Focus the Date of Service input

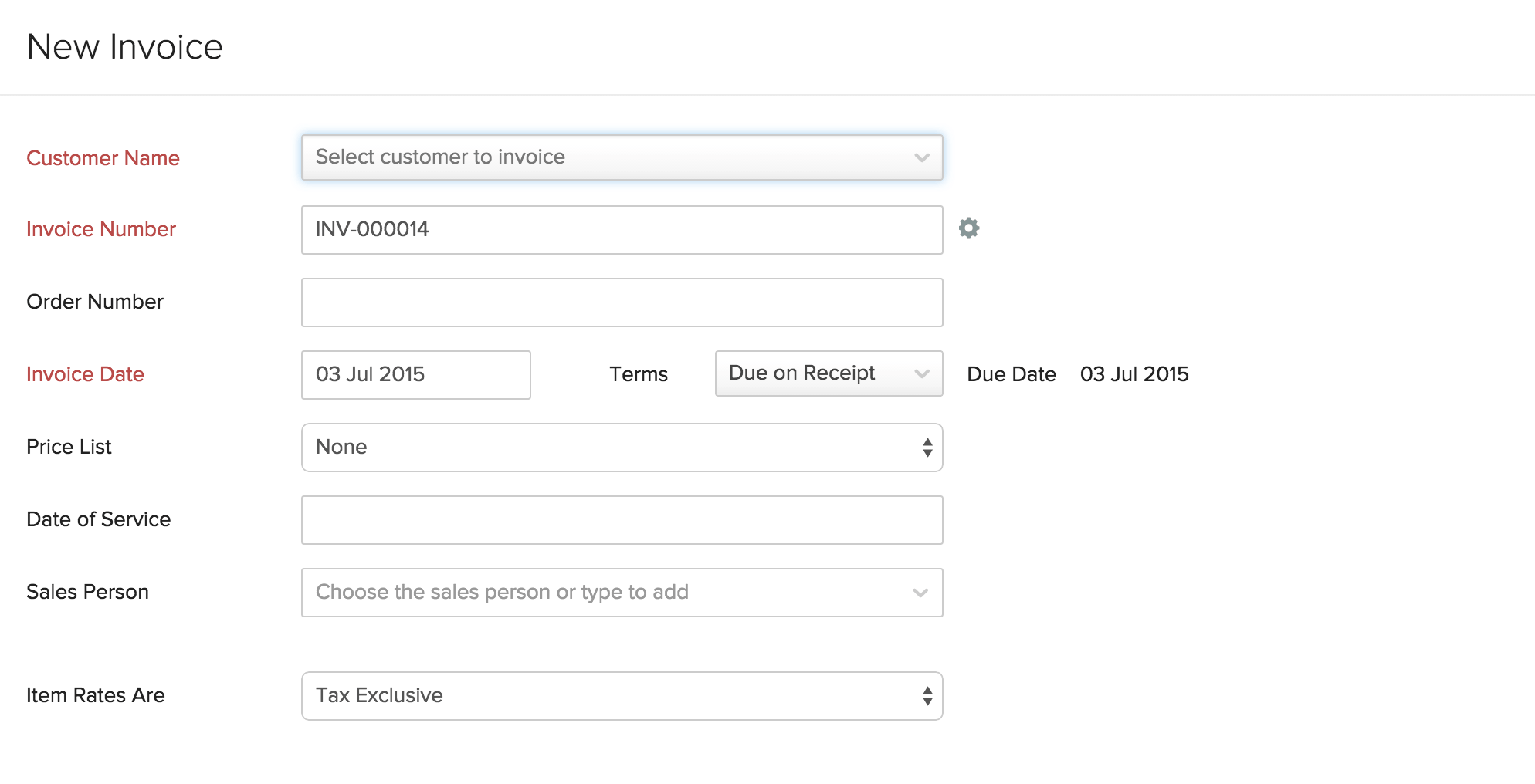(621, 520)
